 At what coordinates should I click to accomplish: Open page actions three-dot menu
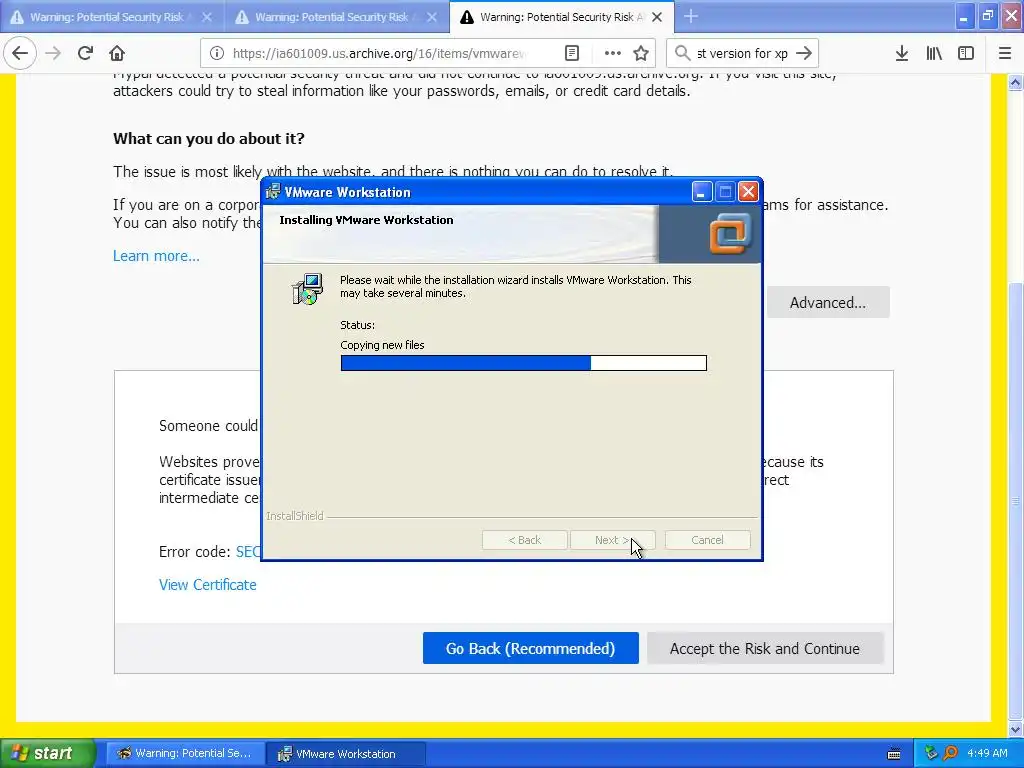pyautogui.click(x=612, y=53)
